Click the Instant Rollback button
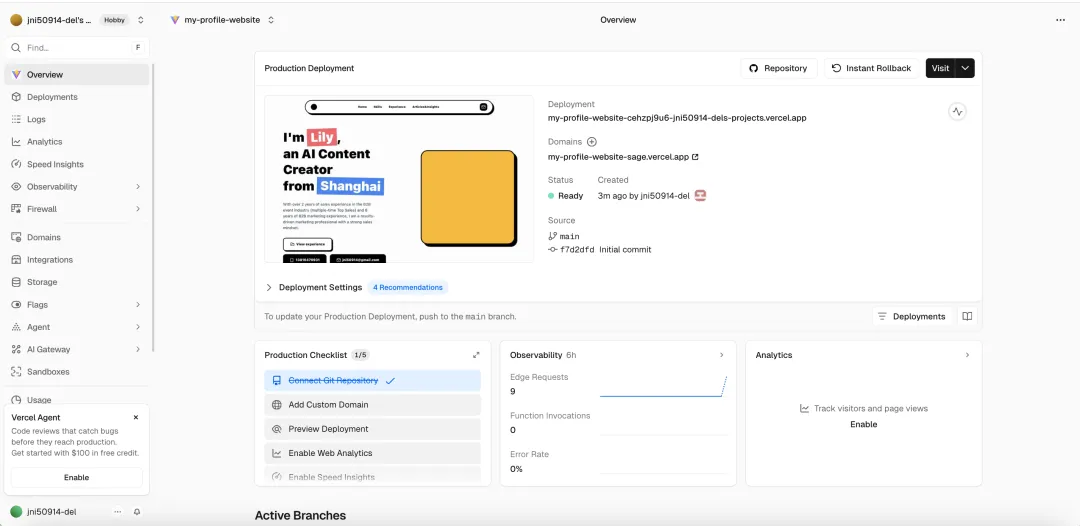The height and width of the screenshot is (526, 1080). click(x=871, y=68)
